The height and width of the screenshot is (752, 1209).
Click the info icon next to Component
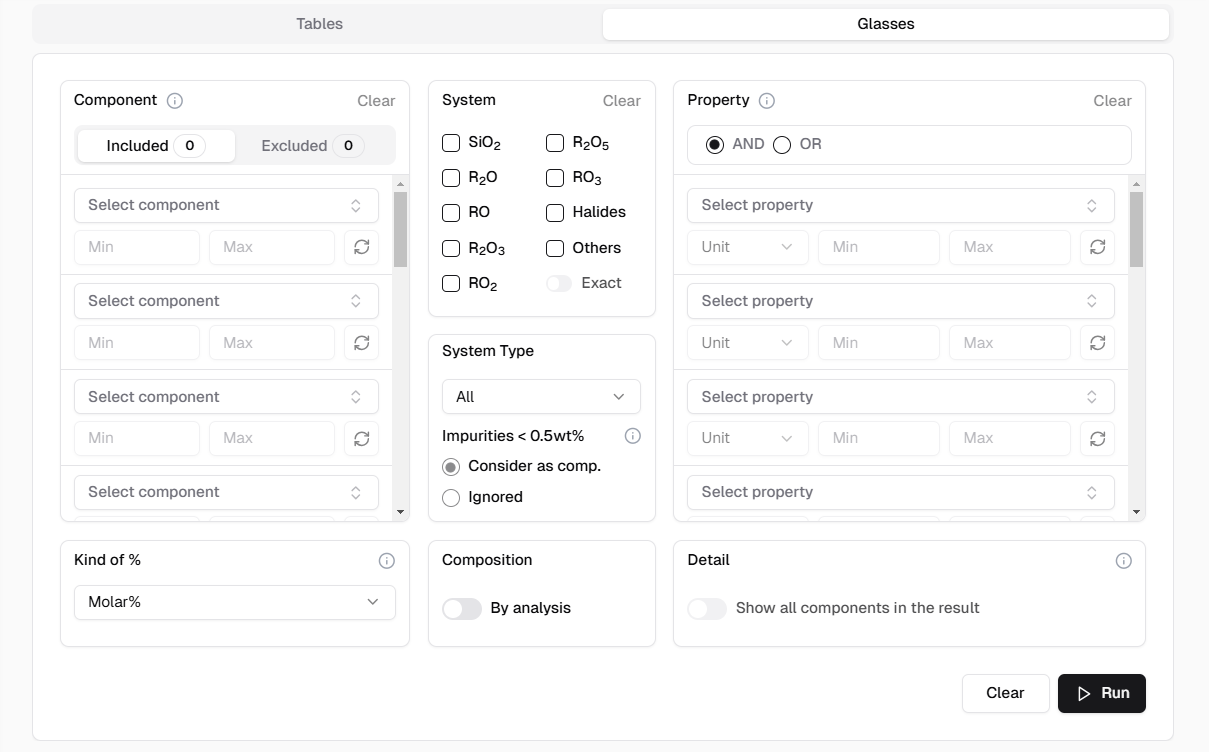175,101
